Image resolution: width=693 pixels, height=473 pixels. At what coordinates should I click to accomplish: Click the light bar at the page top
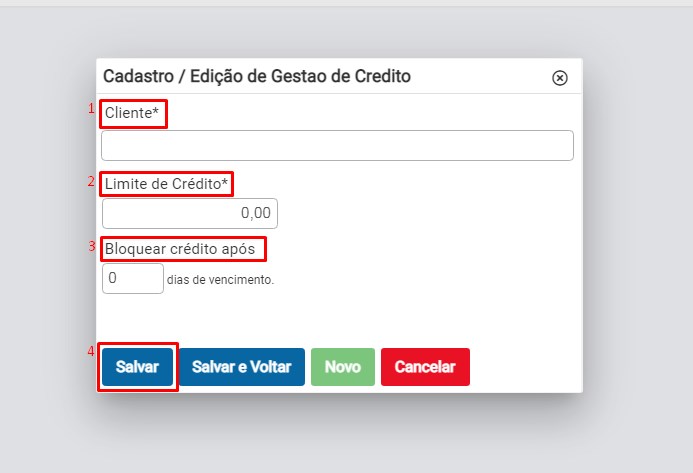(x=346, y=3)
